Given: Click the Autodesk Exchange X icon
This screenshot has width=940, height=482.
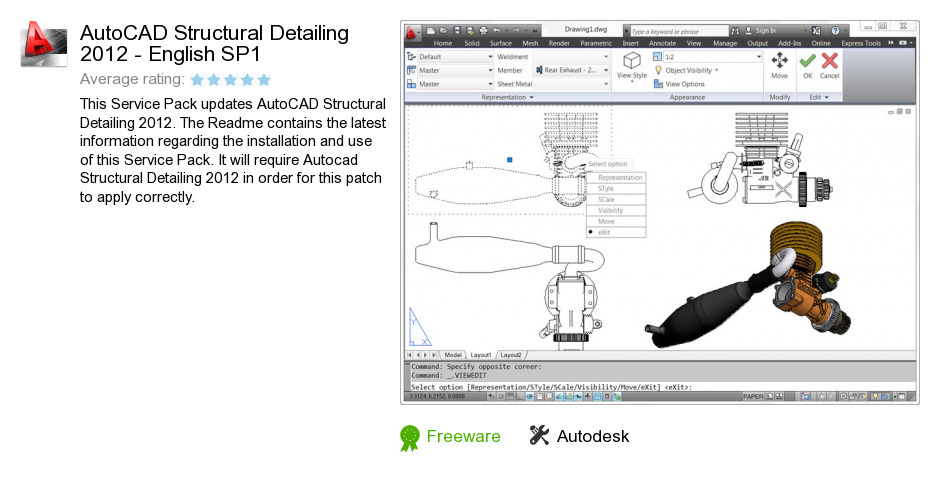Looking at the screenshot, I should 816,31.
